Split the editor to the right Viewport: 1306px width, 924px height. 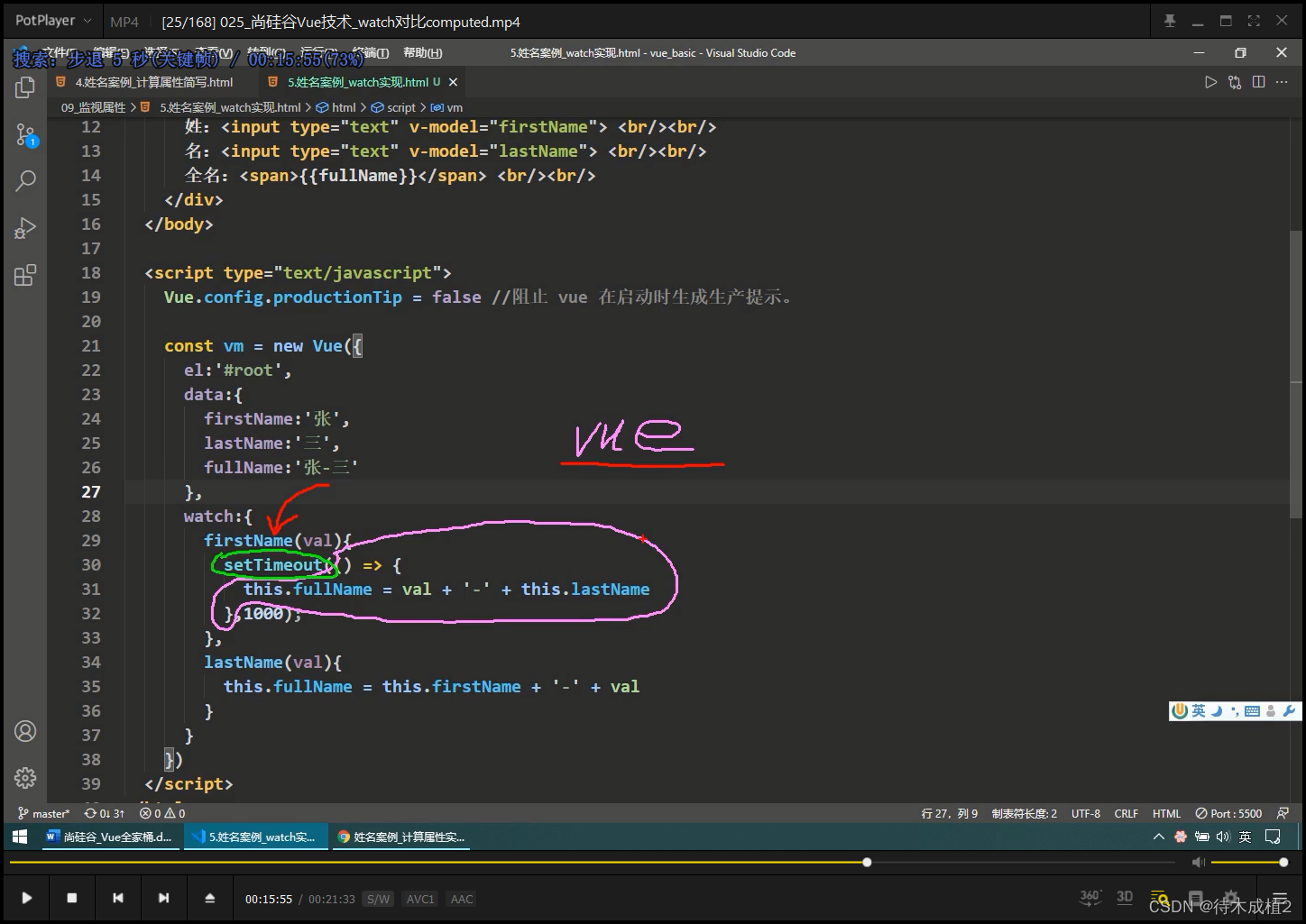1258,82
